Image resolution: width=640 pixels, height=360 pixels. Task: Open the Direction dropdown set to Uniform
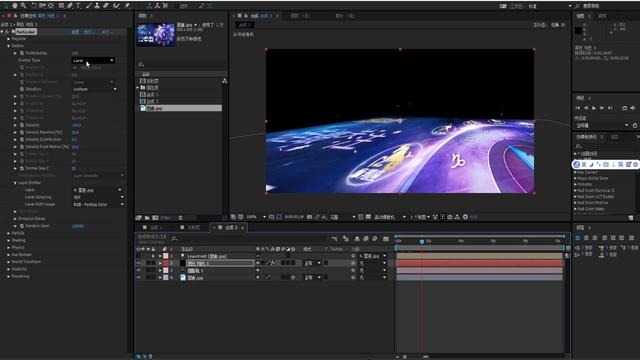tap(95, 89)
